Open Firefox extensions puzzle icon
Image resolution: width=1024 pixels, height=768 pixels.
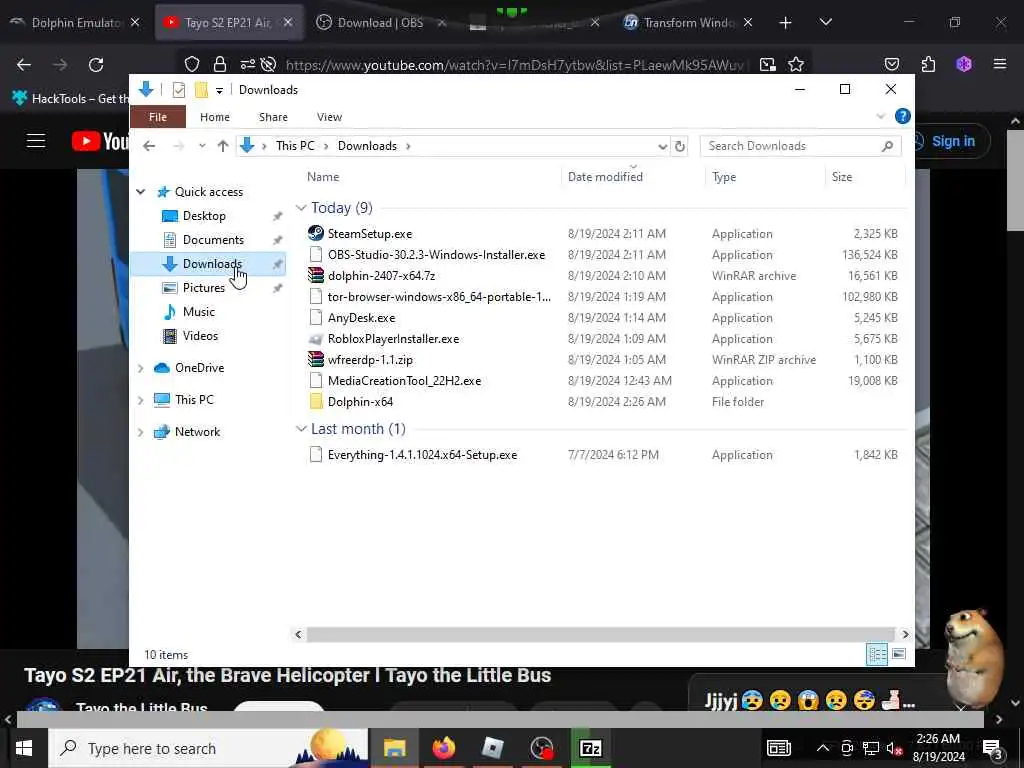(928, 64)
